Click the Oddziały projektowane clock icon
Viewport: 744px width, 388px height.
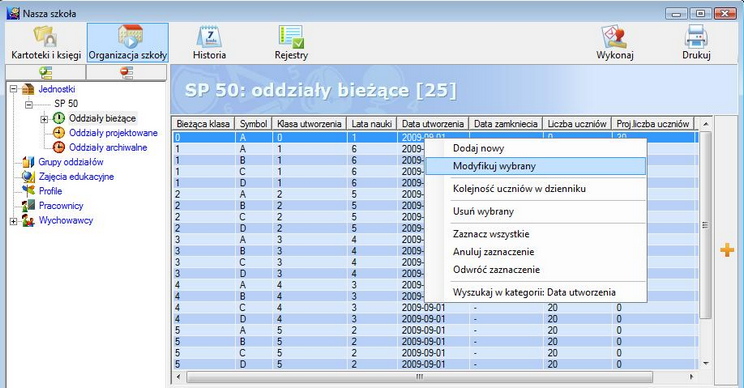tap(59, 133)
